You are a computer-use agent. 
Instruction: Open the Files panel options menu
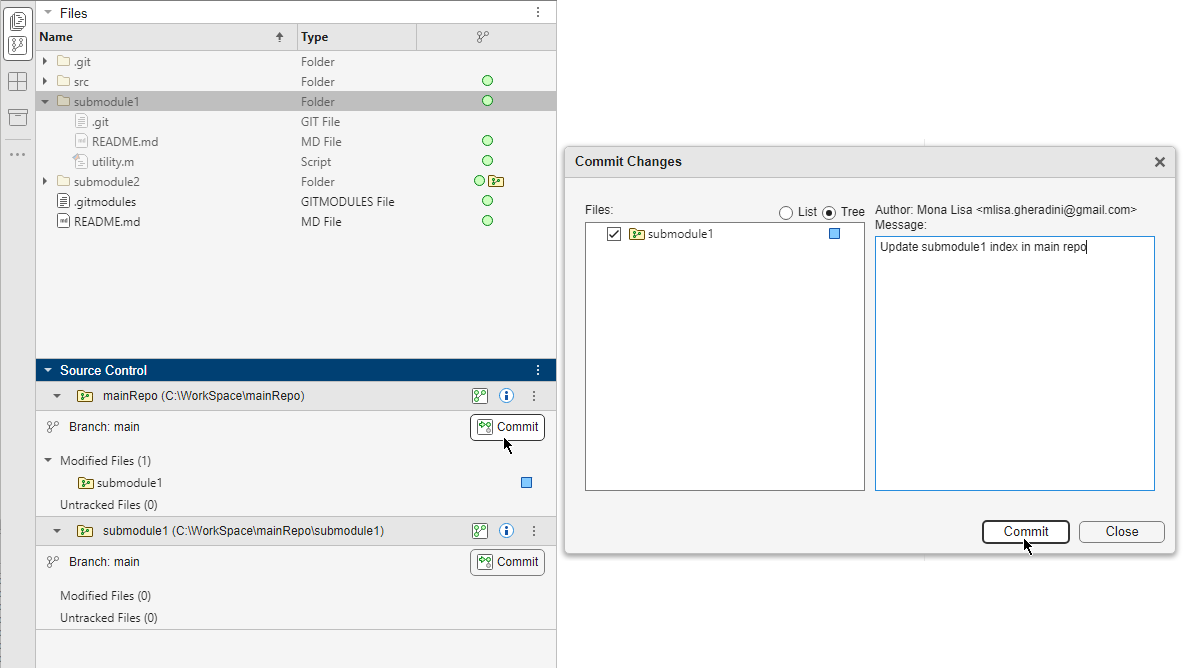click(x=538, y=11)
